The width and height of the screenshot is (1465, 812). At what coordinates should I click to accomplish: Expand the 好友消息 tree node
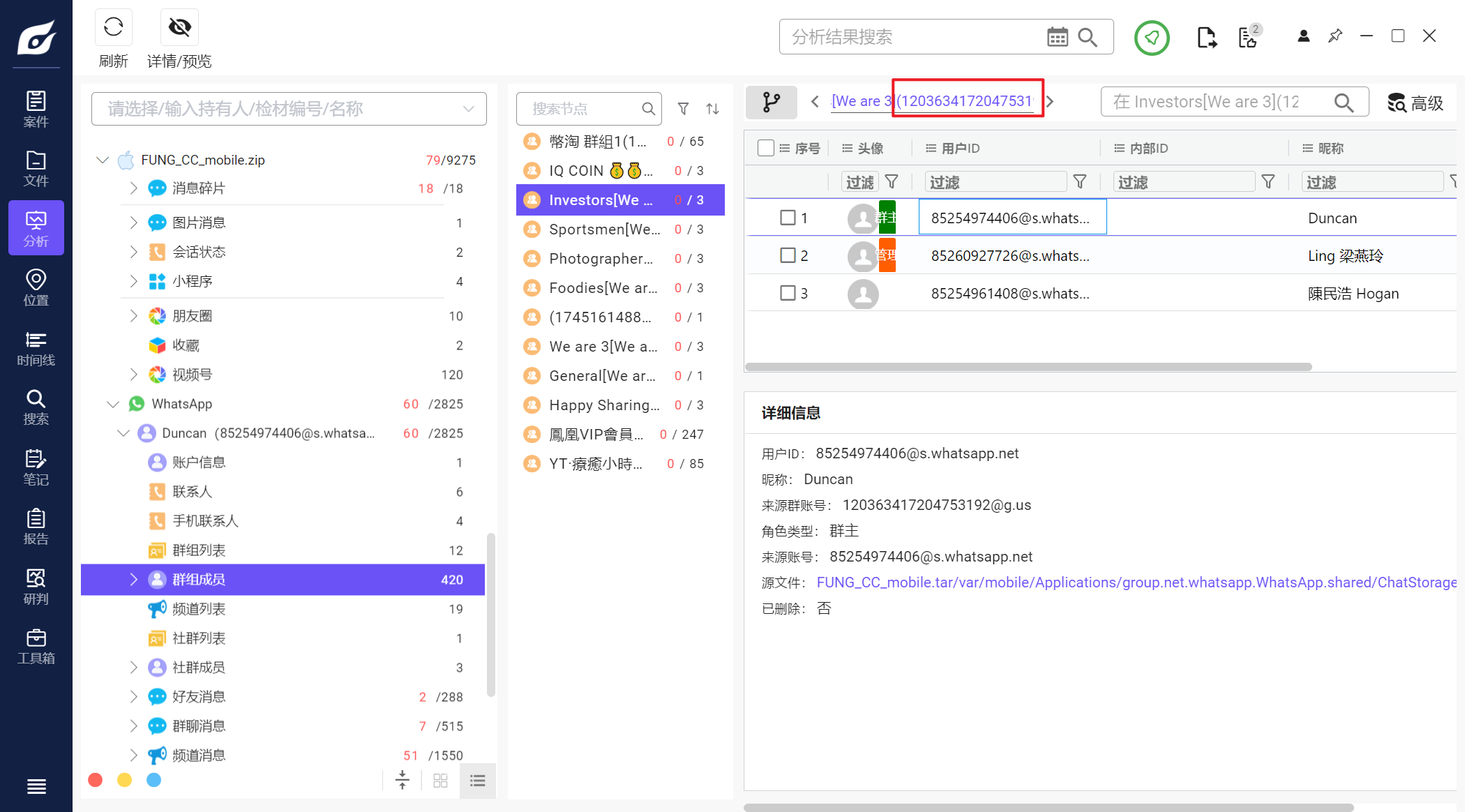pos(133,696)
